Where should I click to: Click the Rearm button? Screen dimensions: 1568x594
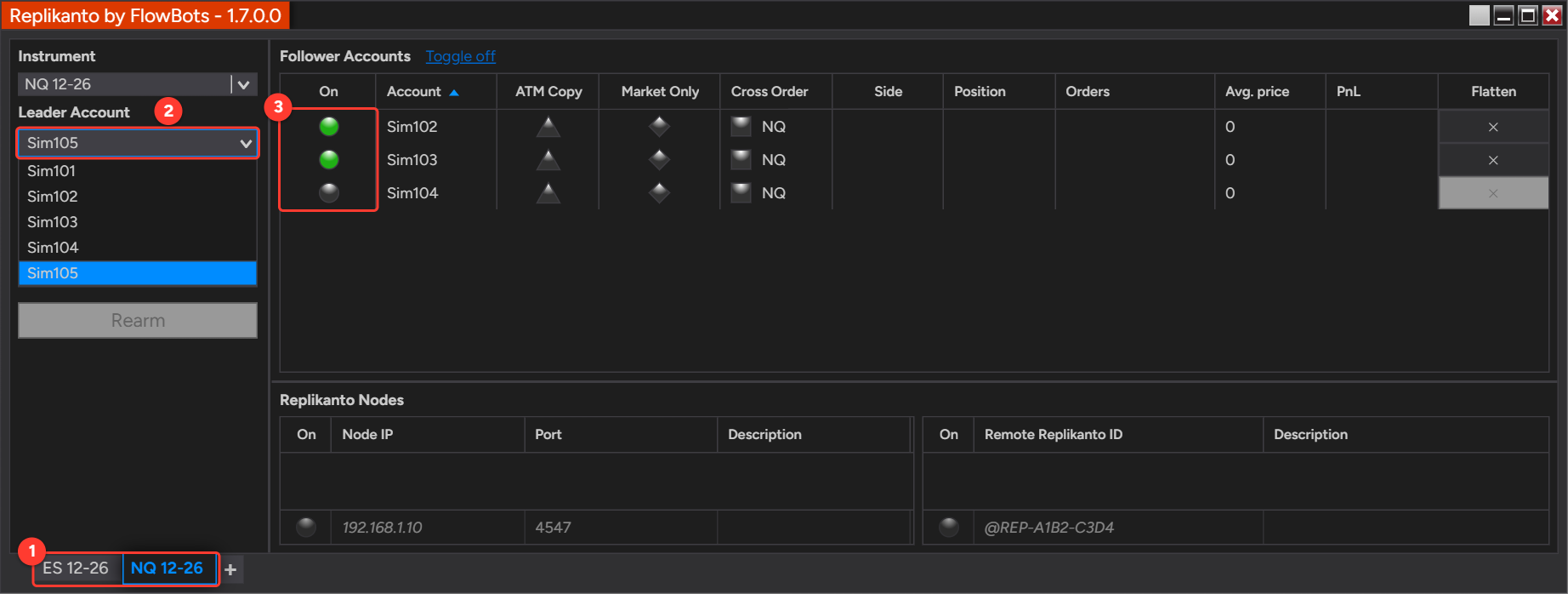pos(138,321)
